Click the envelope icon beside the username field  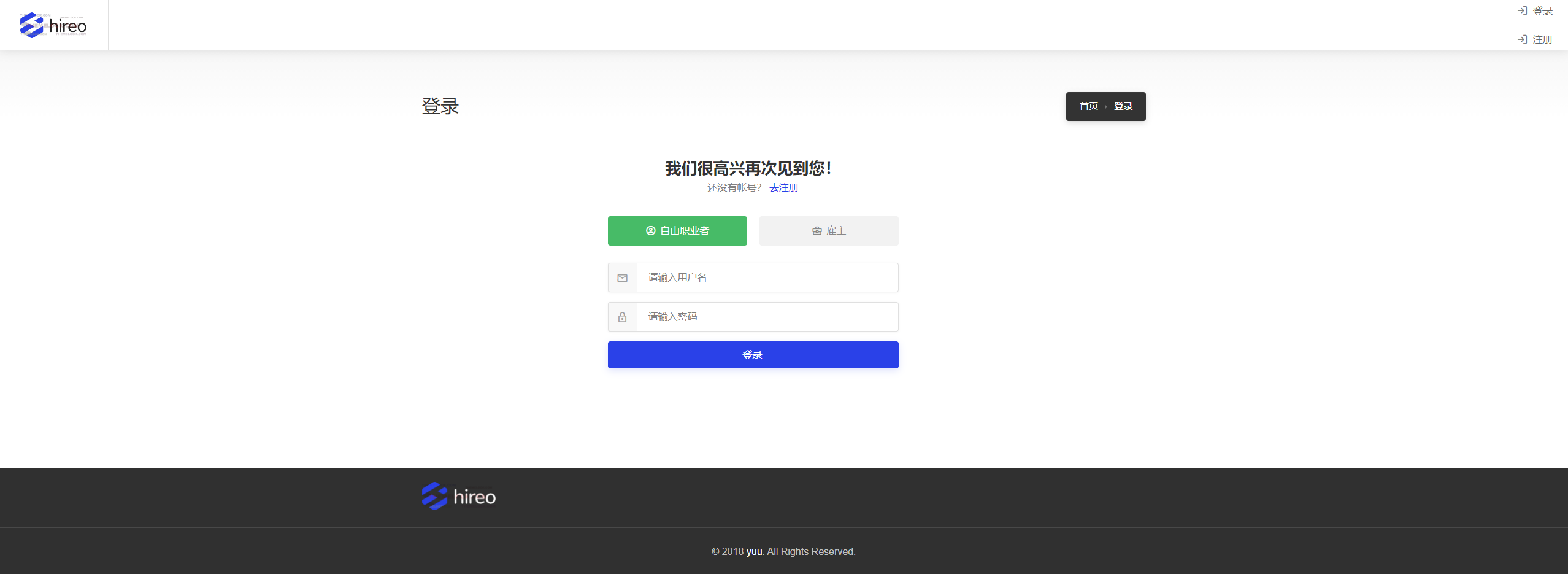[x=622, y=278]
